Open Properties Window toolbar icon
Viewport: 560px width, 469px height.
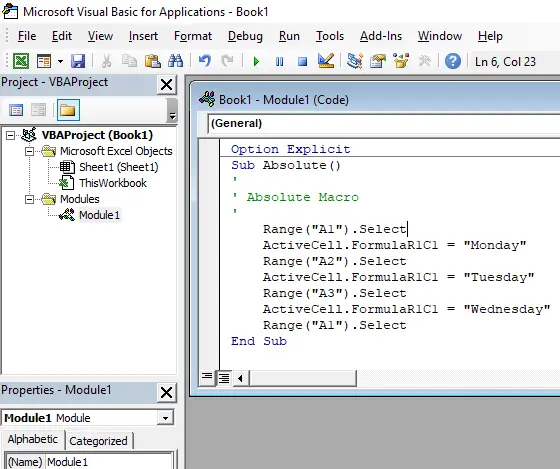tap(378, 61)
